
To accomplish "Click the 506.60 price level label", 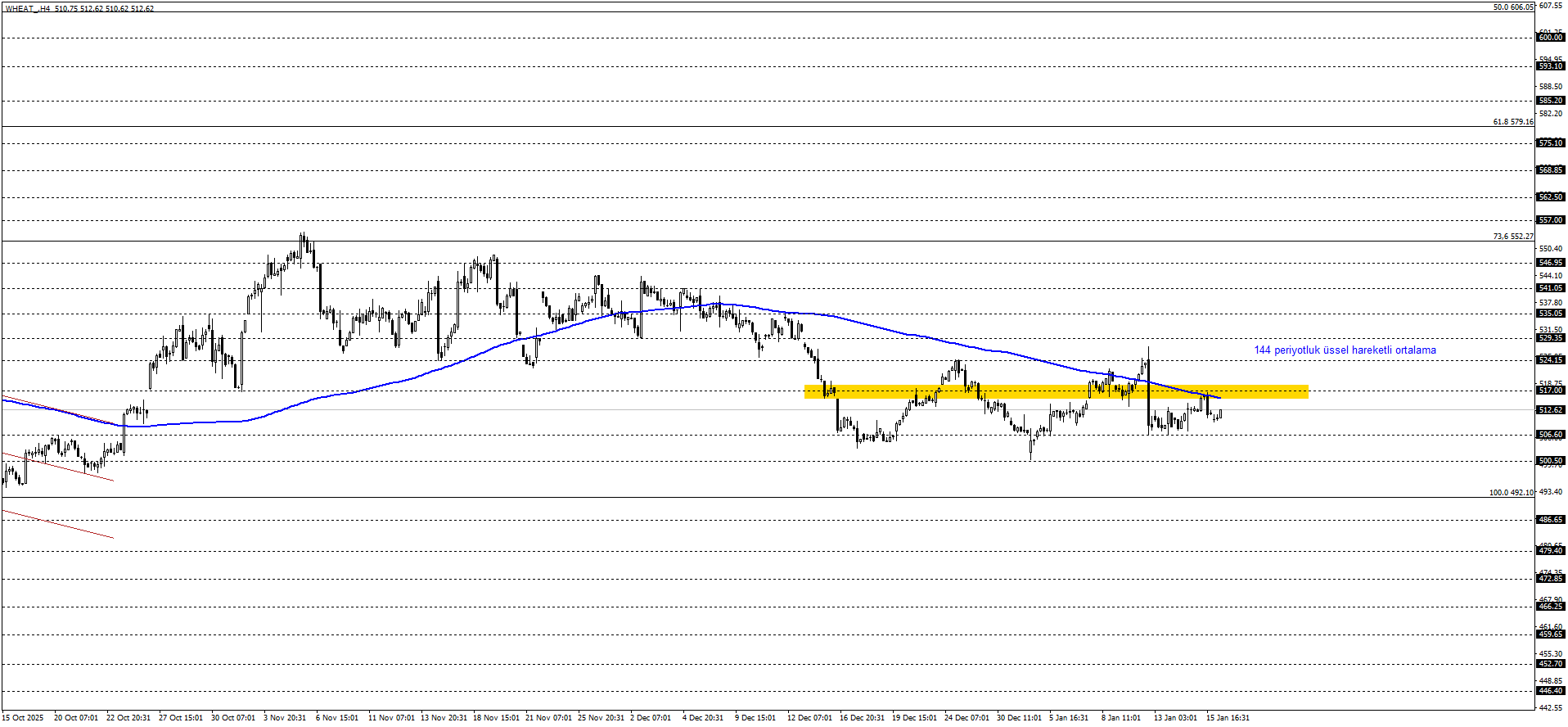I will (x=1551, y=435).
